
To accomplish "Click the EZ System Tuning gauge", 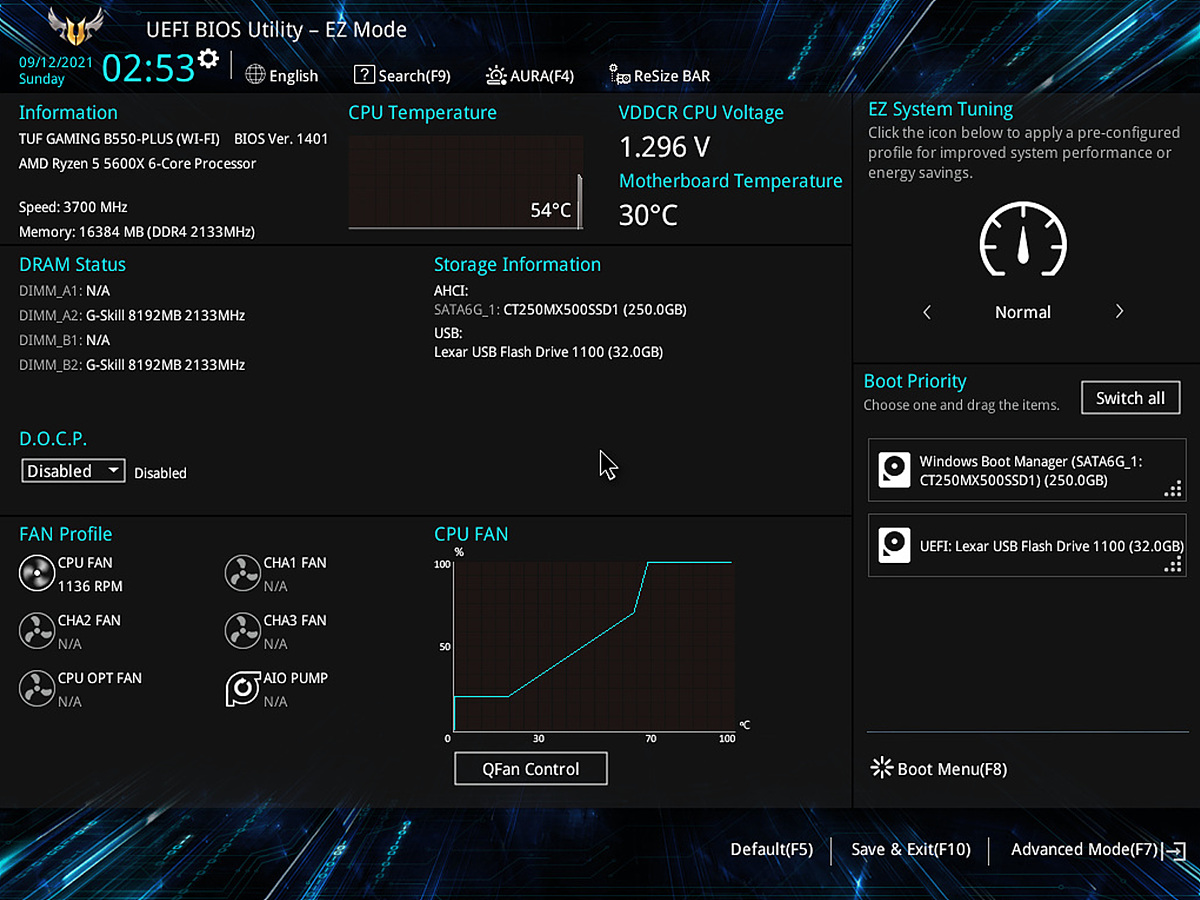I will tap(1022, 240).
